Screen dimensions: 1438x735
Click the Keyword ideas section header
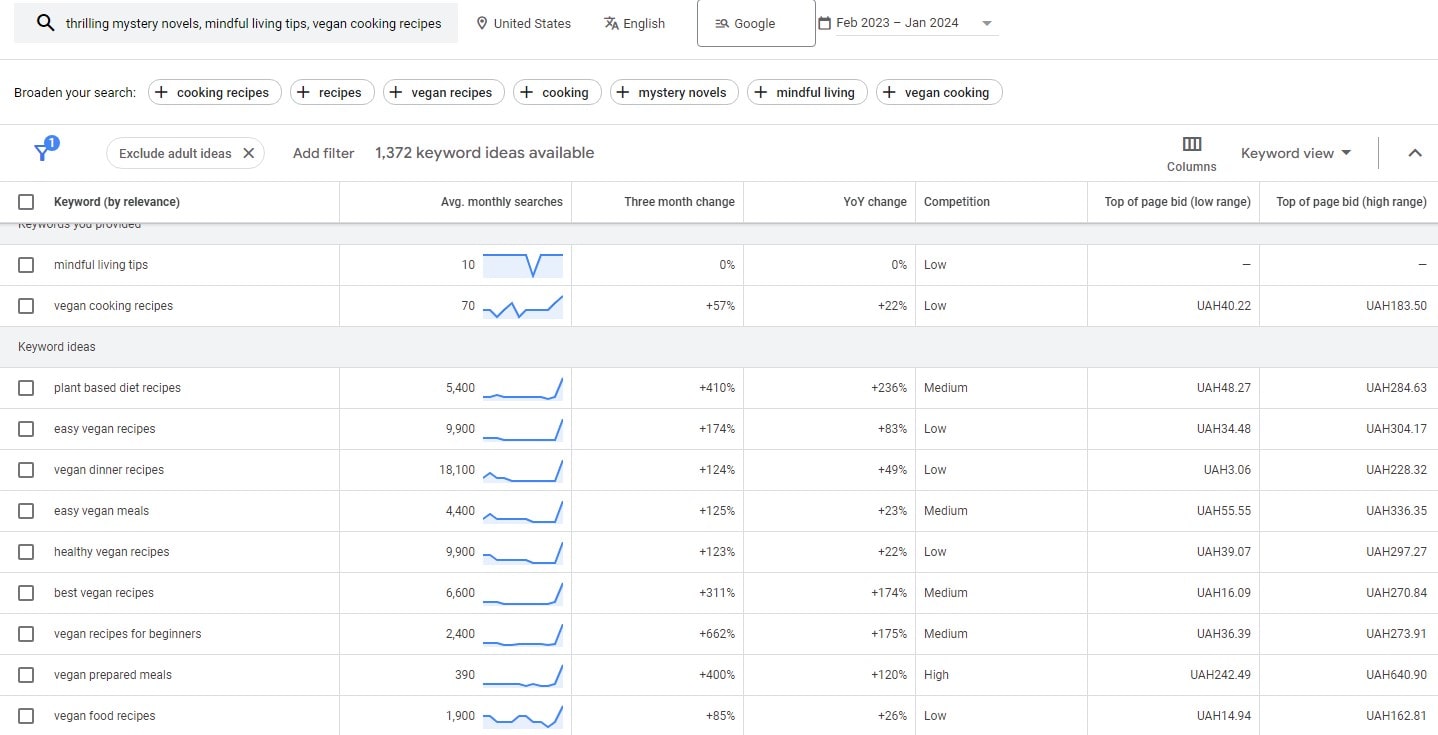coord(57,347)
